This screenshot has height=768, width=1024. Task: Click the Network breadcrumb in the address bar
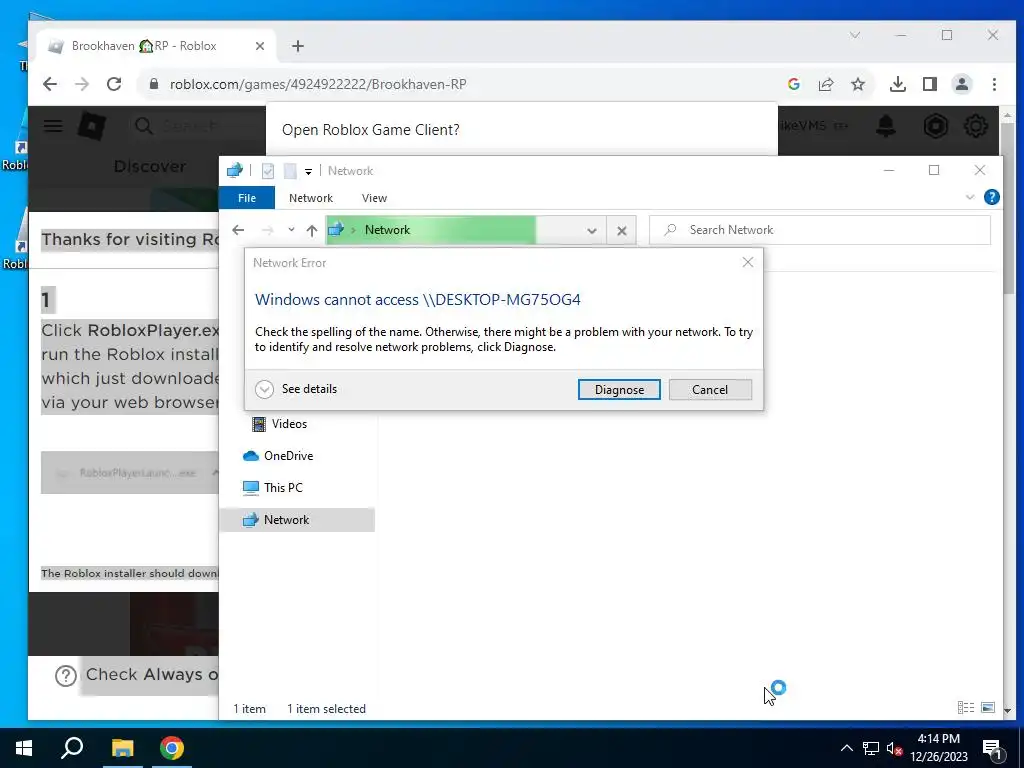[x=387, y=230]
